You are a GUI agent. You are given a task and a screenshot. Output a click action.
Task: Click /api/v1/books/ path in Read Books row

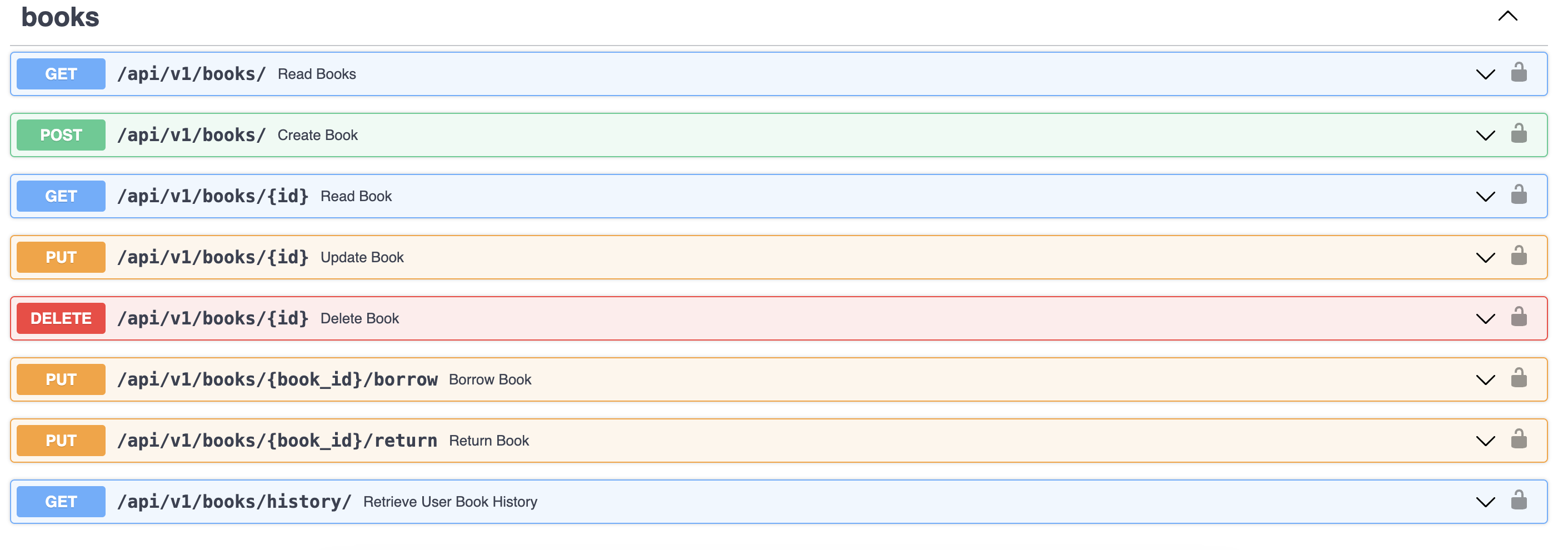(191, 74)
